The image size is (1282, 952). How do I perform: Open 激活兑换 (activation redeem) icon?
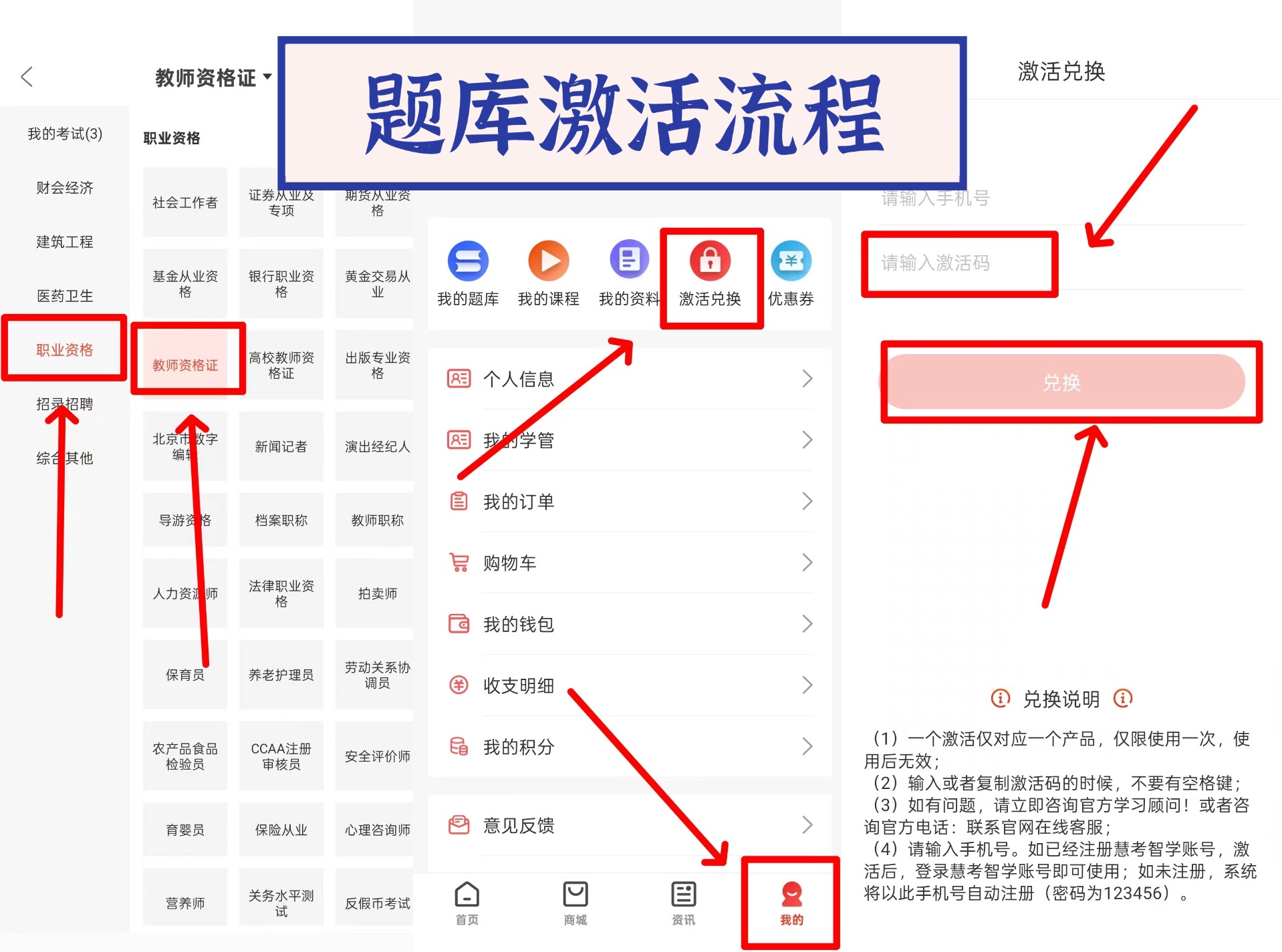(710, 275)
